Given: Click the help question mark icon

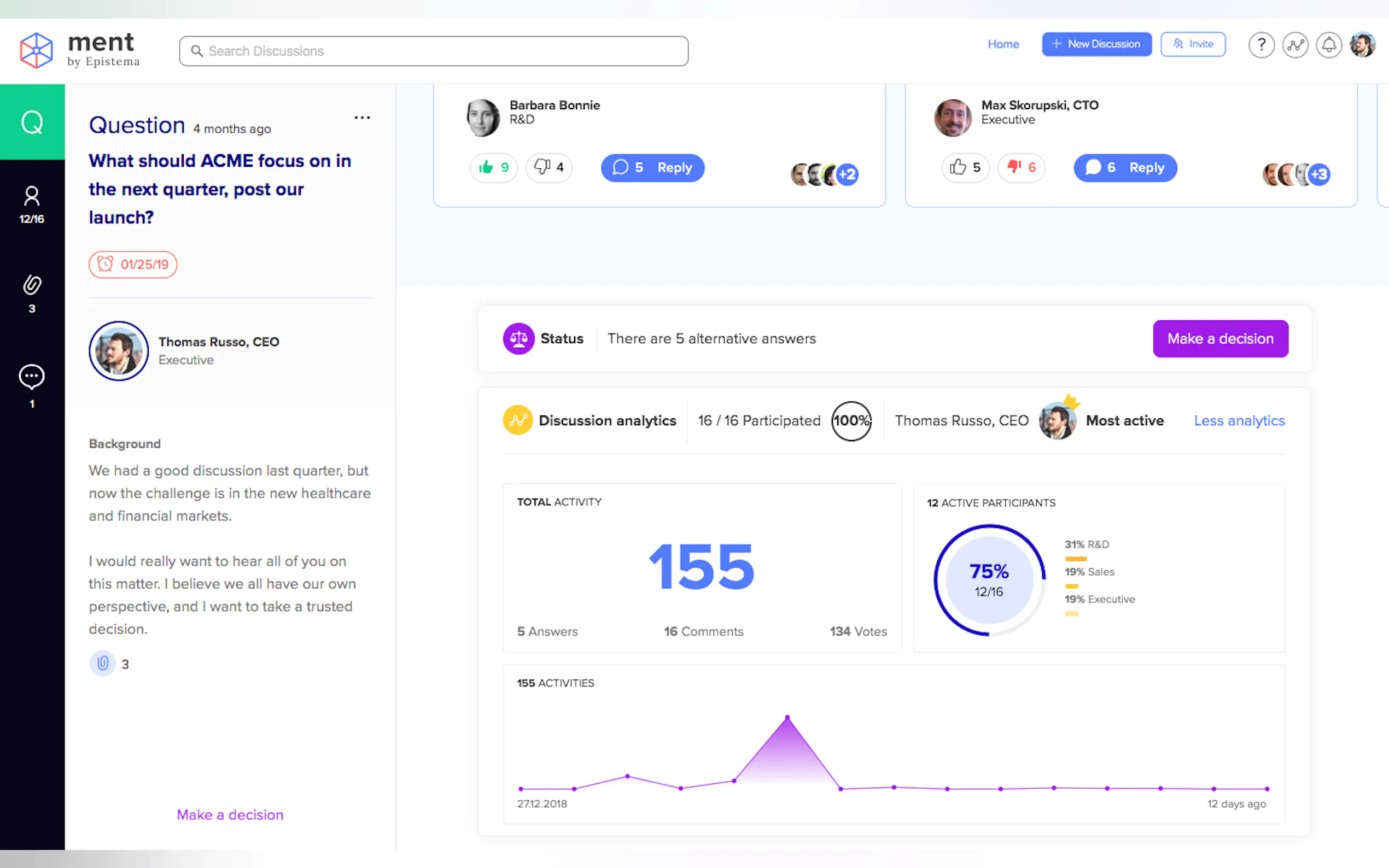Looking at the screenshot, I should click(1261, 45).
